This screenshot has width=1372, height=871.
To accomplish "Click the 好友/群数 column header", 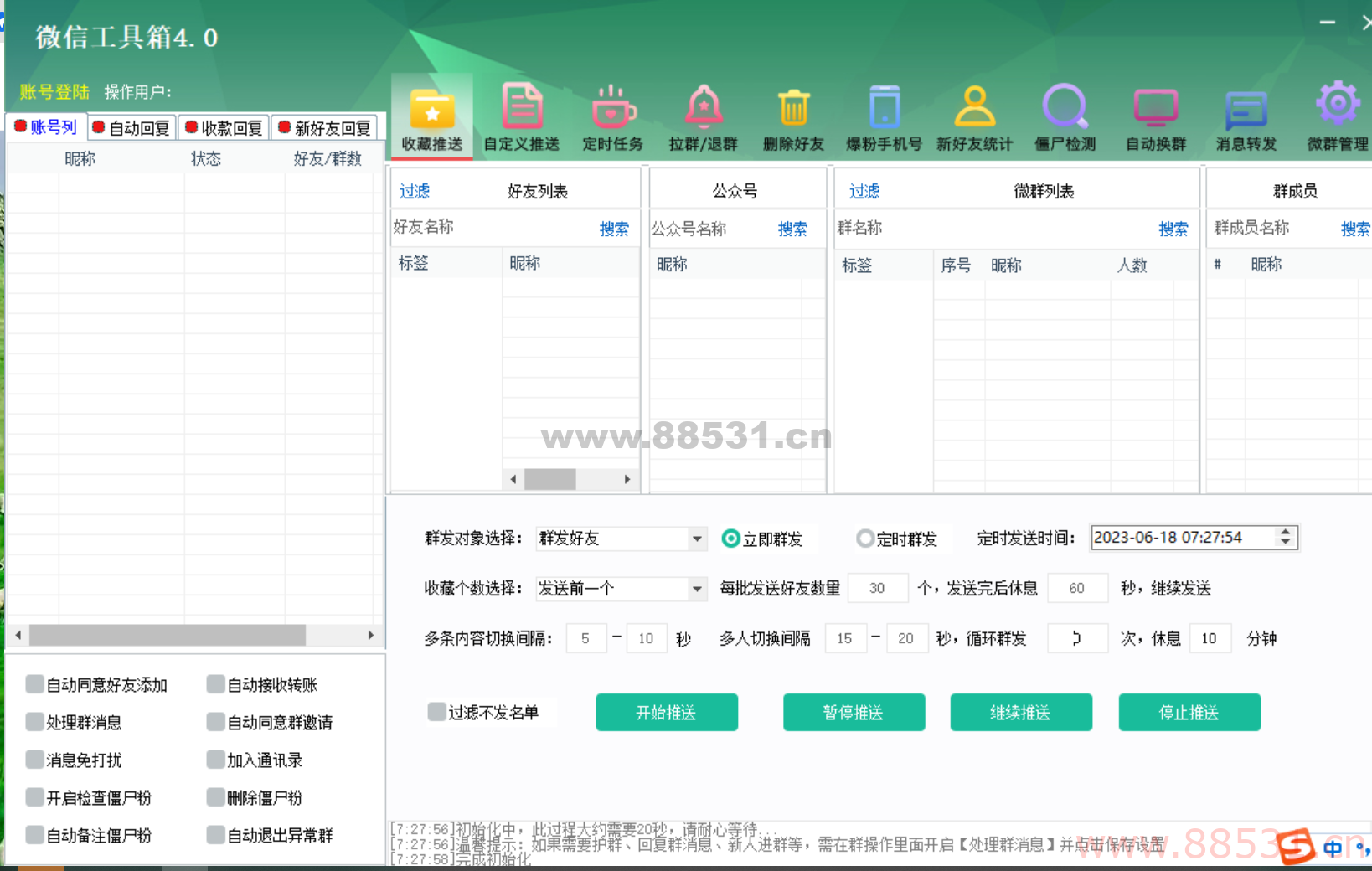I will tap(328, 158).
